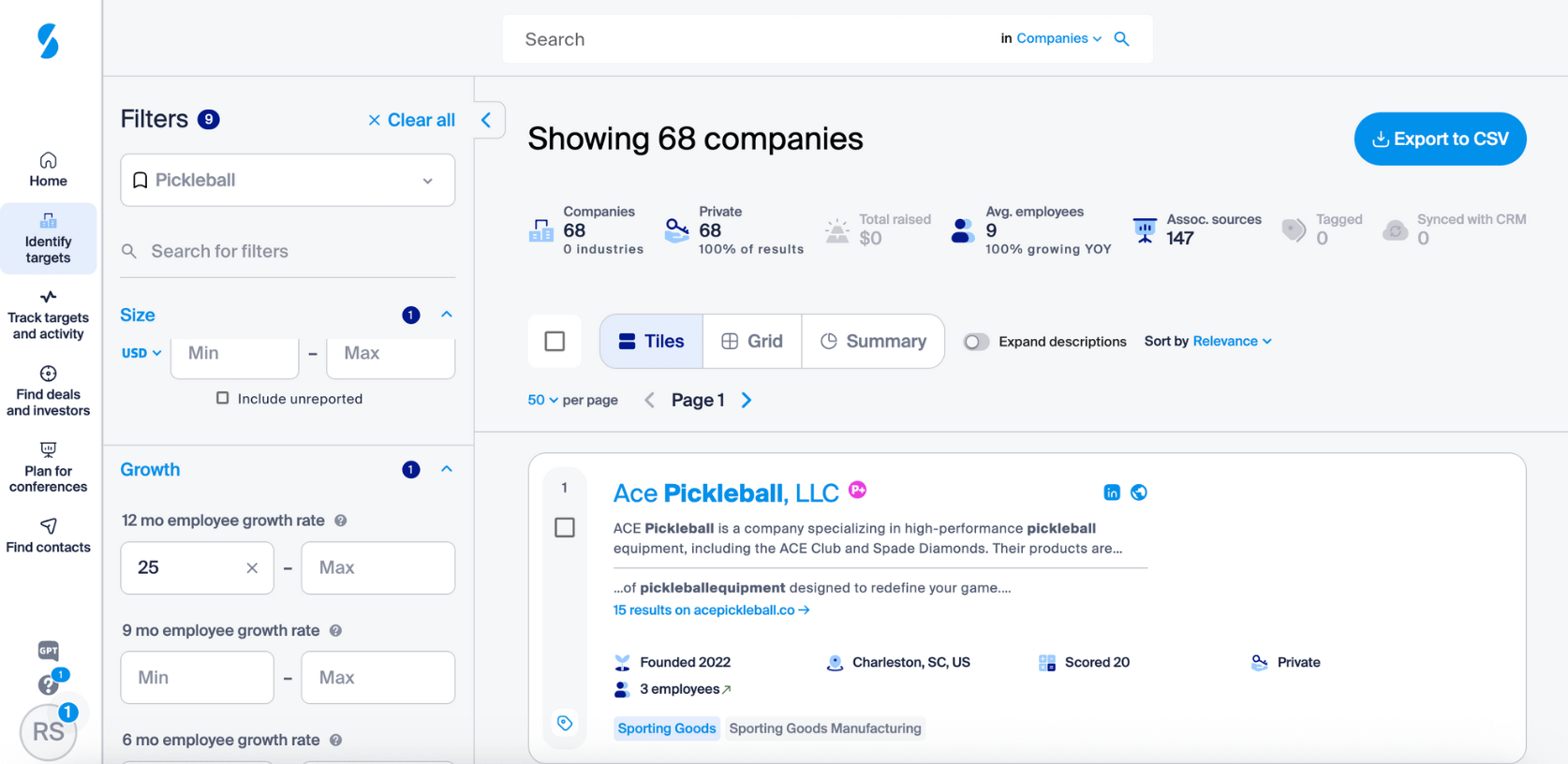Screen dimensions: 1568x764
Task: Collapse the Size filter section
Action: [x=447, y=315]
